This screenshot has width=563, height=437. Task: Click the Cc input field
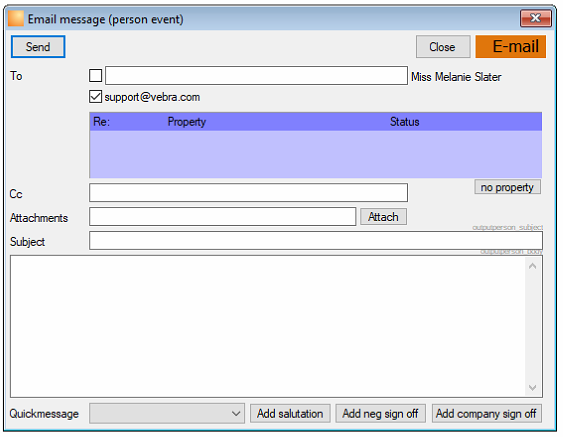coord(248,192)
